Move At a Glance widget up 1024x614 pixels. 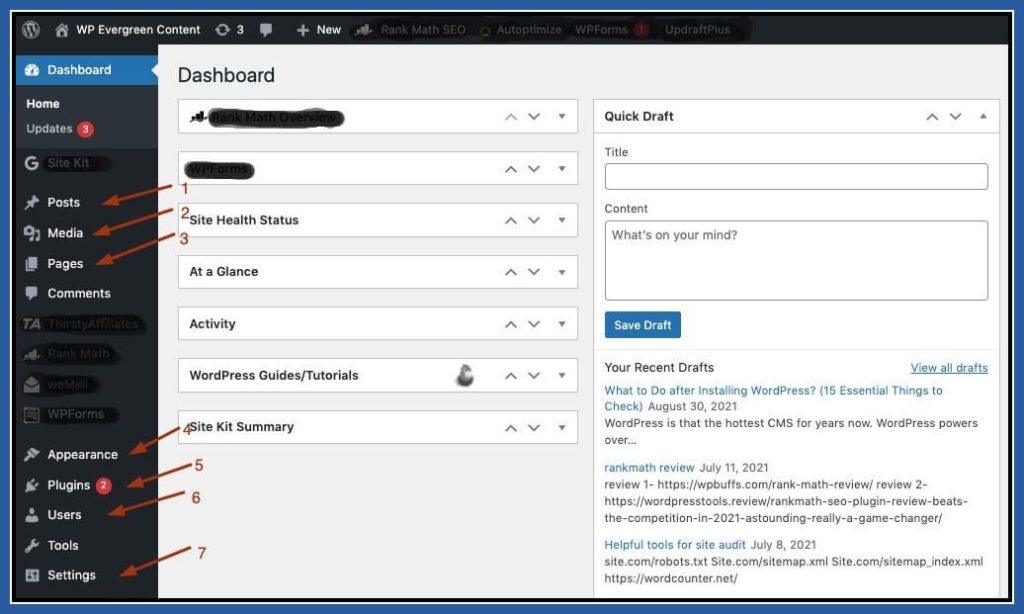511,272
